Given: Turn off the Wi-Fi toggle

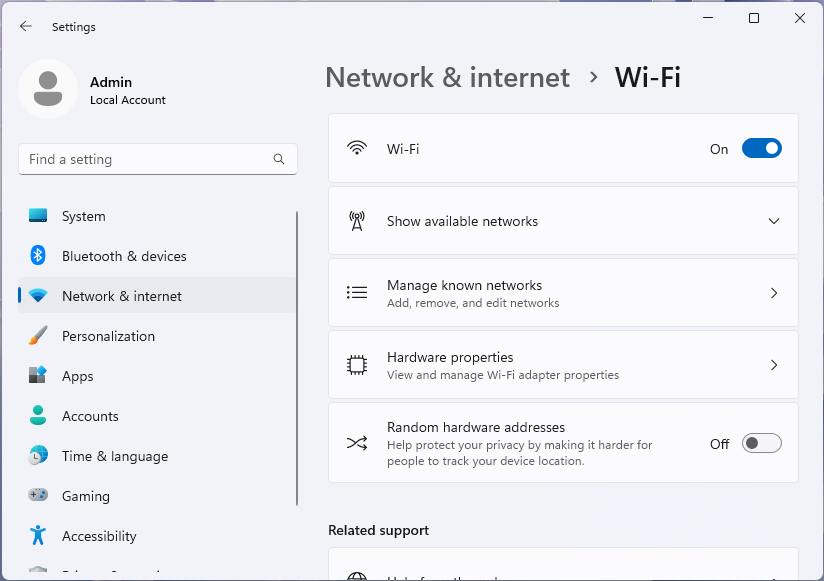Looking at the screenshot, I should [761, 147].
